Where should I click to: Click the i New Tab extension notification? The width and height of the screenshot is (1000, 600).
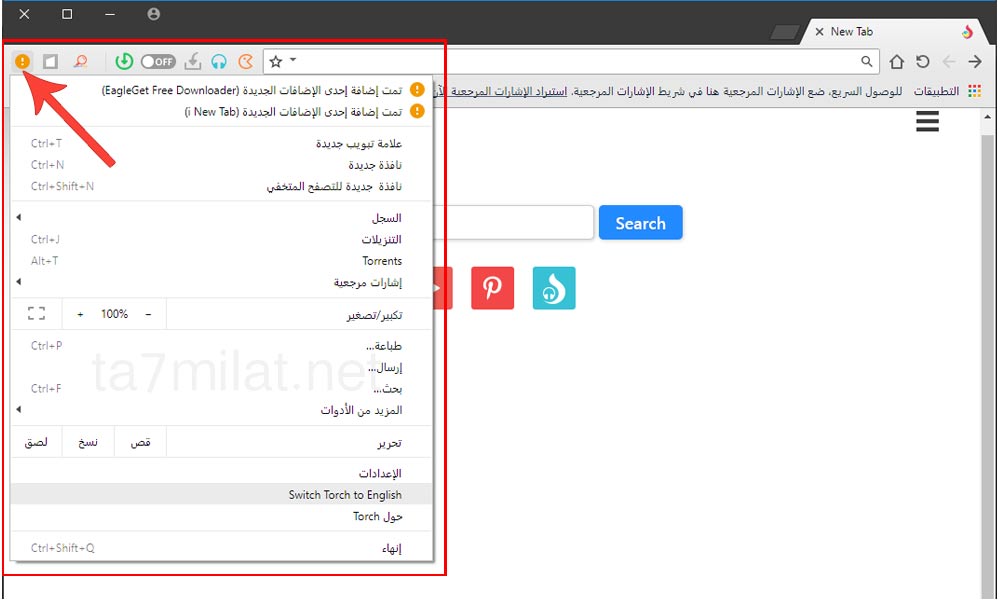point(221,112)
